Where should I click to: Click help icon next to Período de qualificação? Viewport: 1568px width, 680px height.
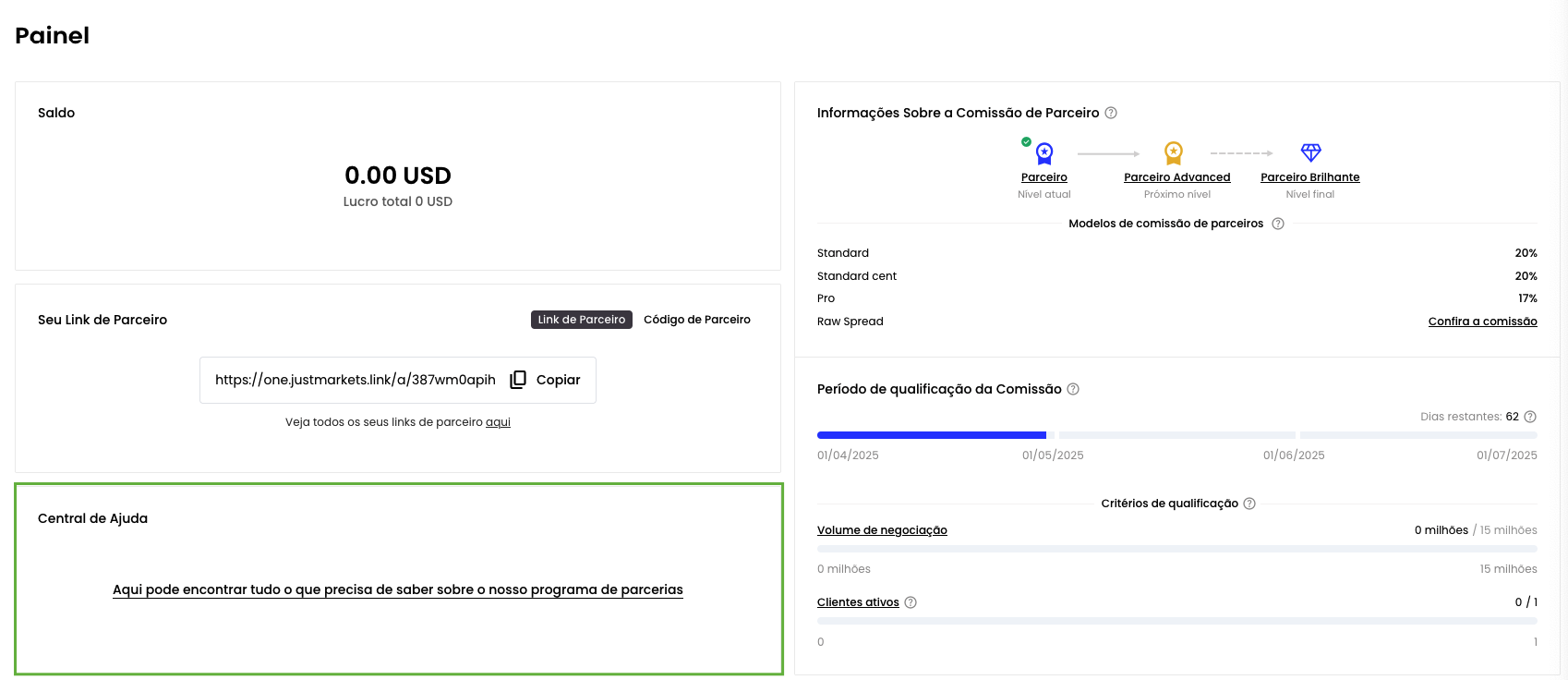pos(1073,389)
